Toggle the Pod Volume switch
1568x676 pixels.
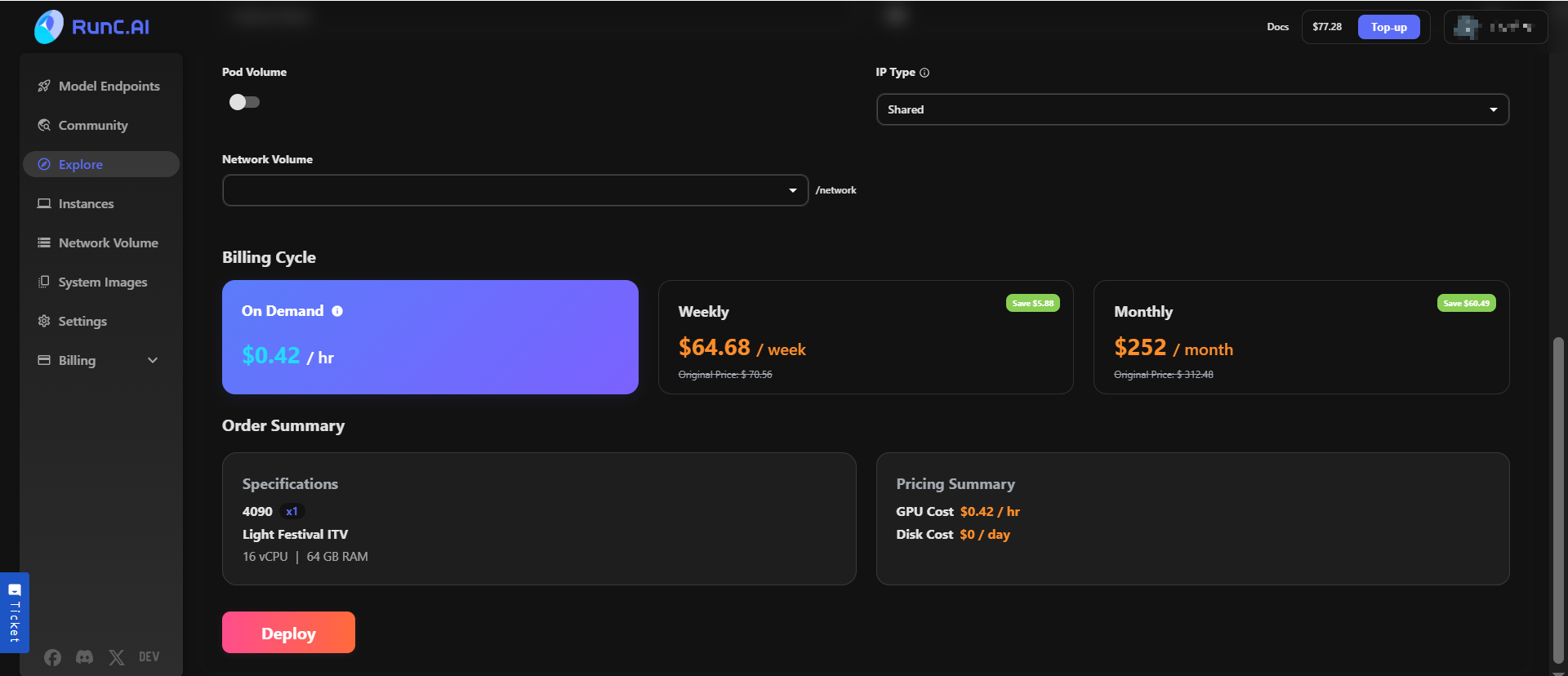[244, 102]
